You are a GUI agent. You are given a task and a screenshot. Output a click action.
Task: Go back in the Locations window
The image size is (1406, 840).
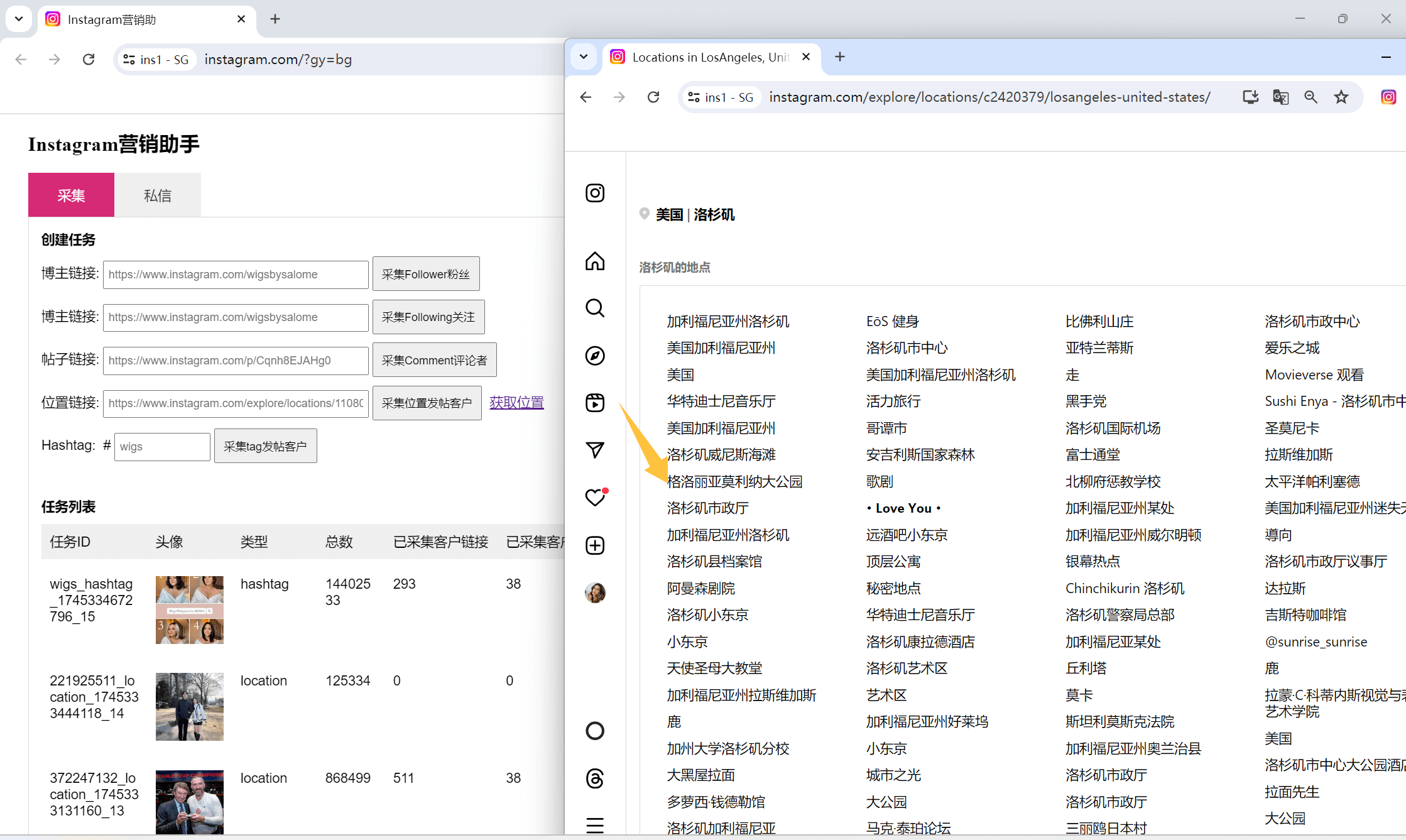(x=586, y=97)
